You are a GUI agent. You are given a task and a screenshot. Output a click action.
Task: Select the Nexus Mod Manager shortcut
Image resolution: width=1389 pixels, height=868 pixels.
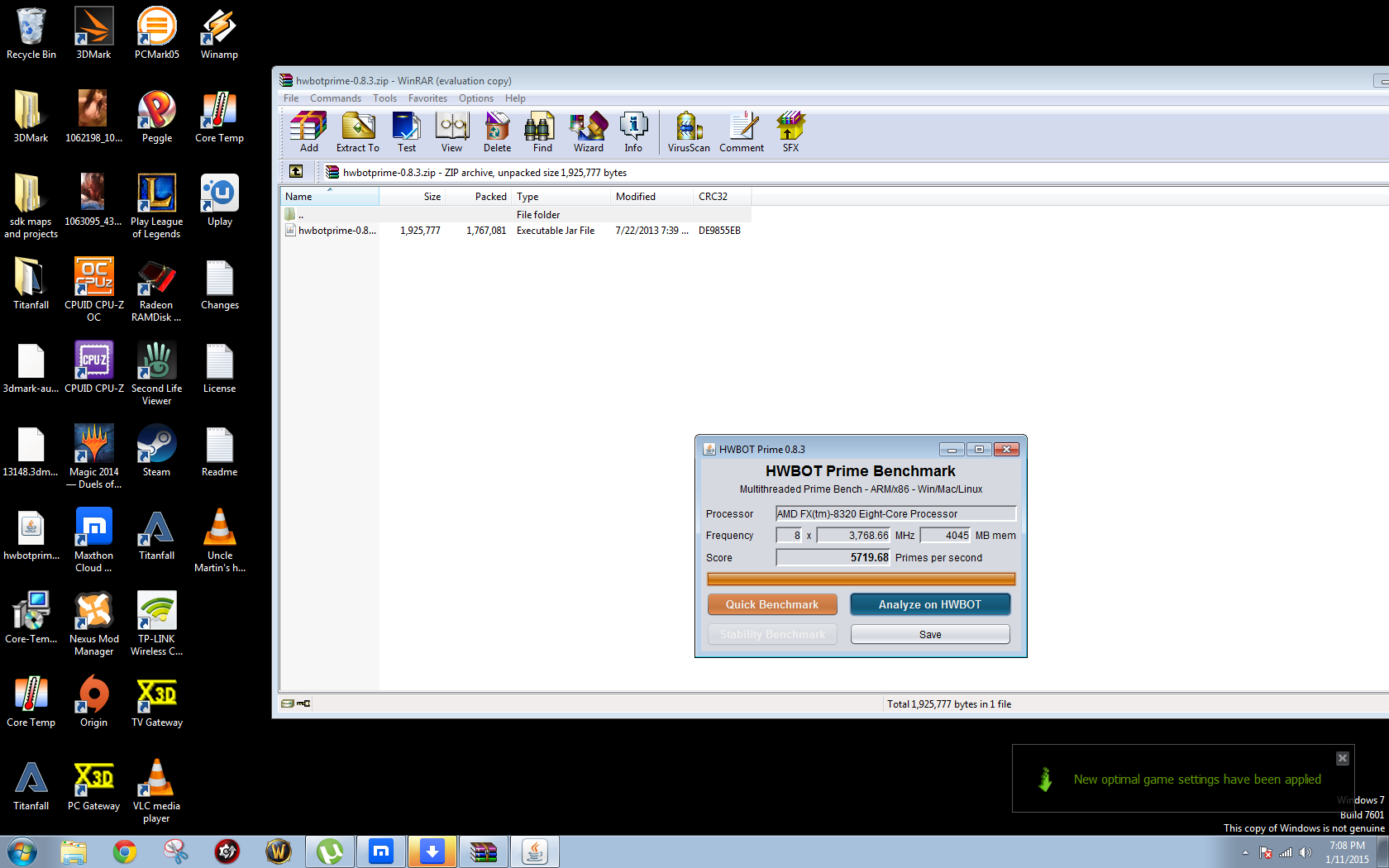pyautogui.click(x=94, y=623)
